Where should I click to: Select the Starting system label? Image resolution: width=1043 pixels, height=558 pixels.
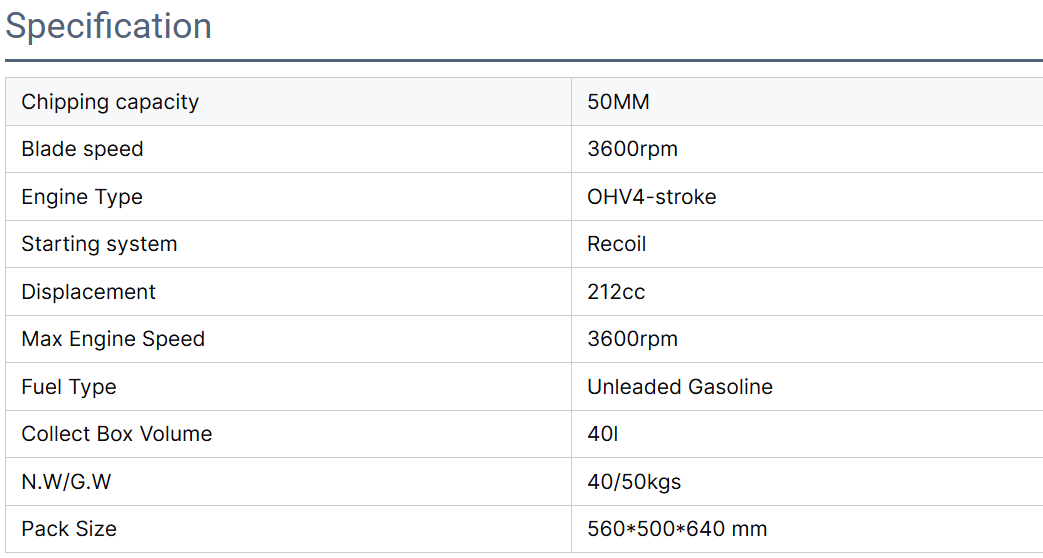[x=99, y=244]
